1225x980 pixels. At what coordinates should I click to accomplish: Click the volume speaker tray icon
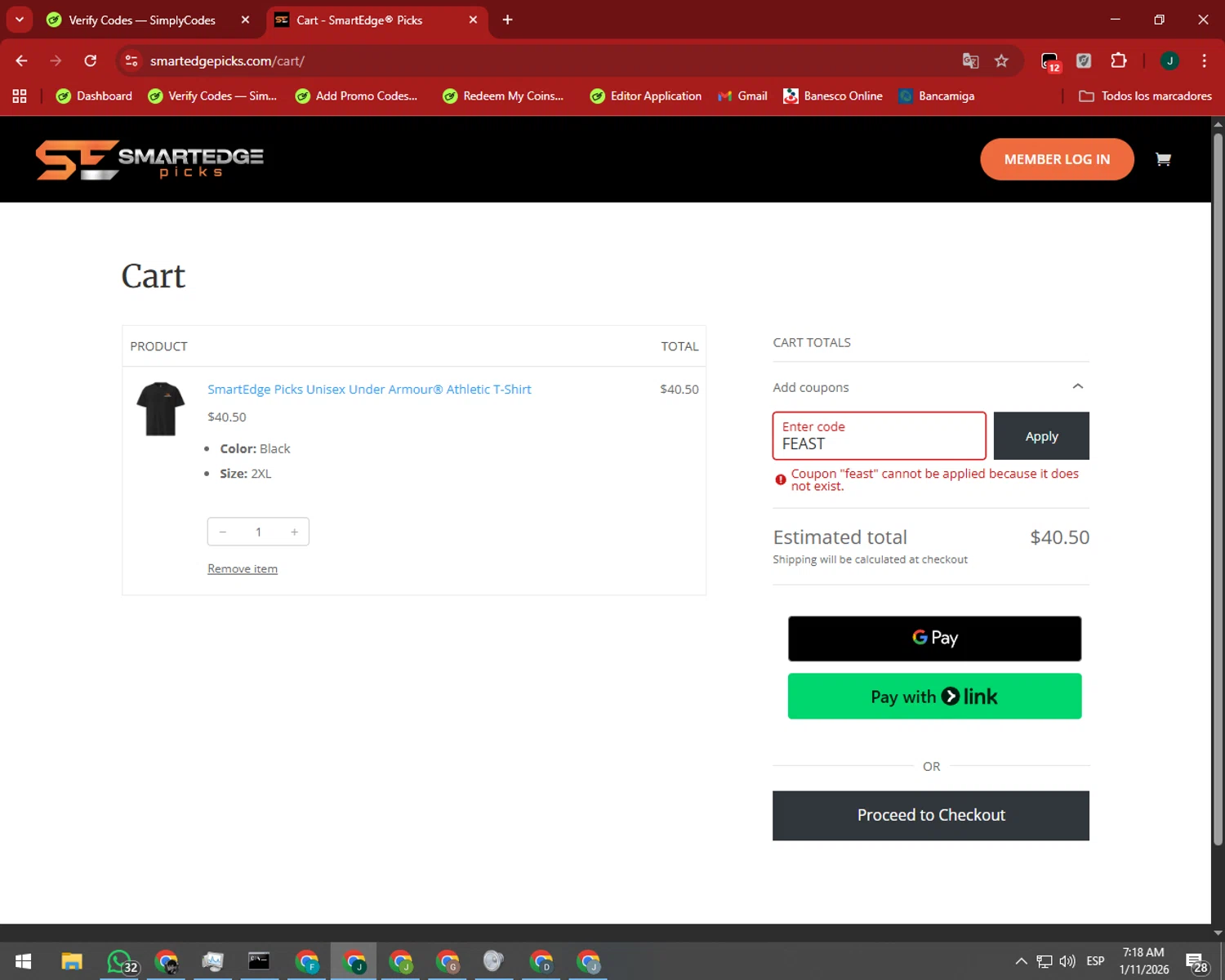click(x=1067, y=961)
